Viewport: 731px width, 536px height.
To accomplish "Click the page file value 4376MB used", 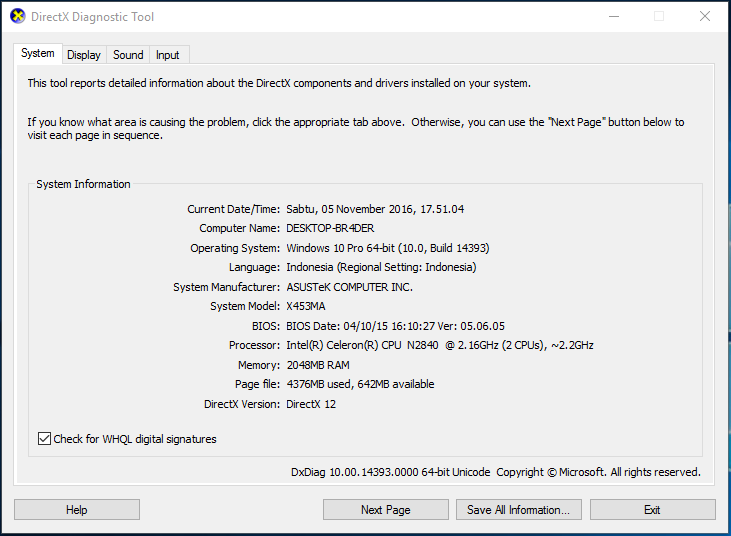I will 360,384.
